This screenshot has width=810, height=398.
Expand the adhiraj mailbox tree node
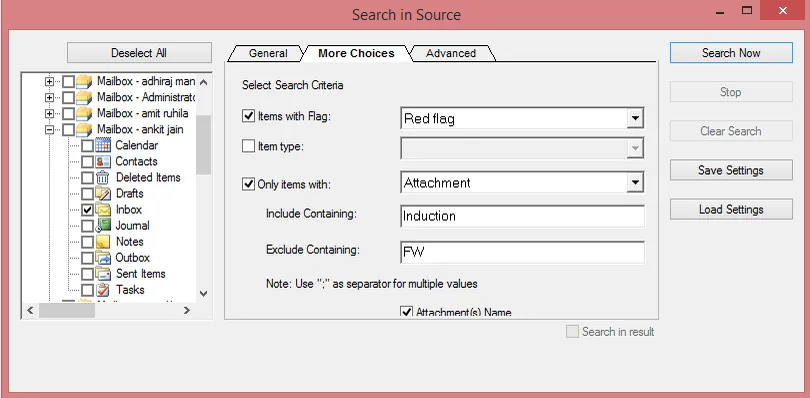point(50,82)
